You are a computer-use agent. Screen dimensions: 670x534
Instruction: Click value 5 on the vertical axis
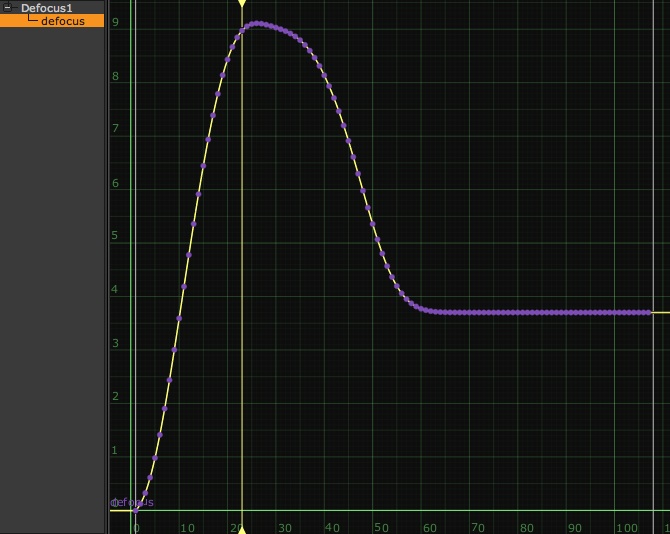tap(116, 236)
